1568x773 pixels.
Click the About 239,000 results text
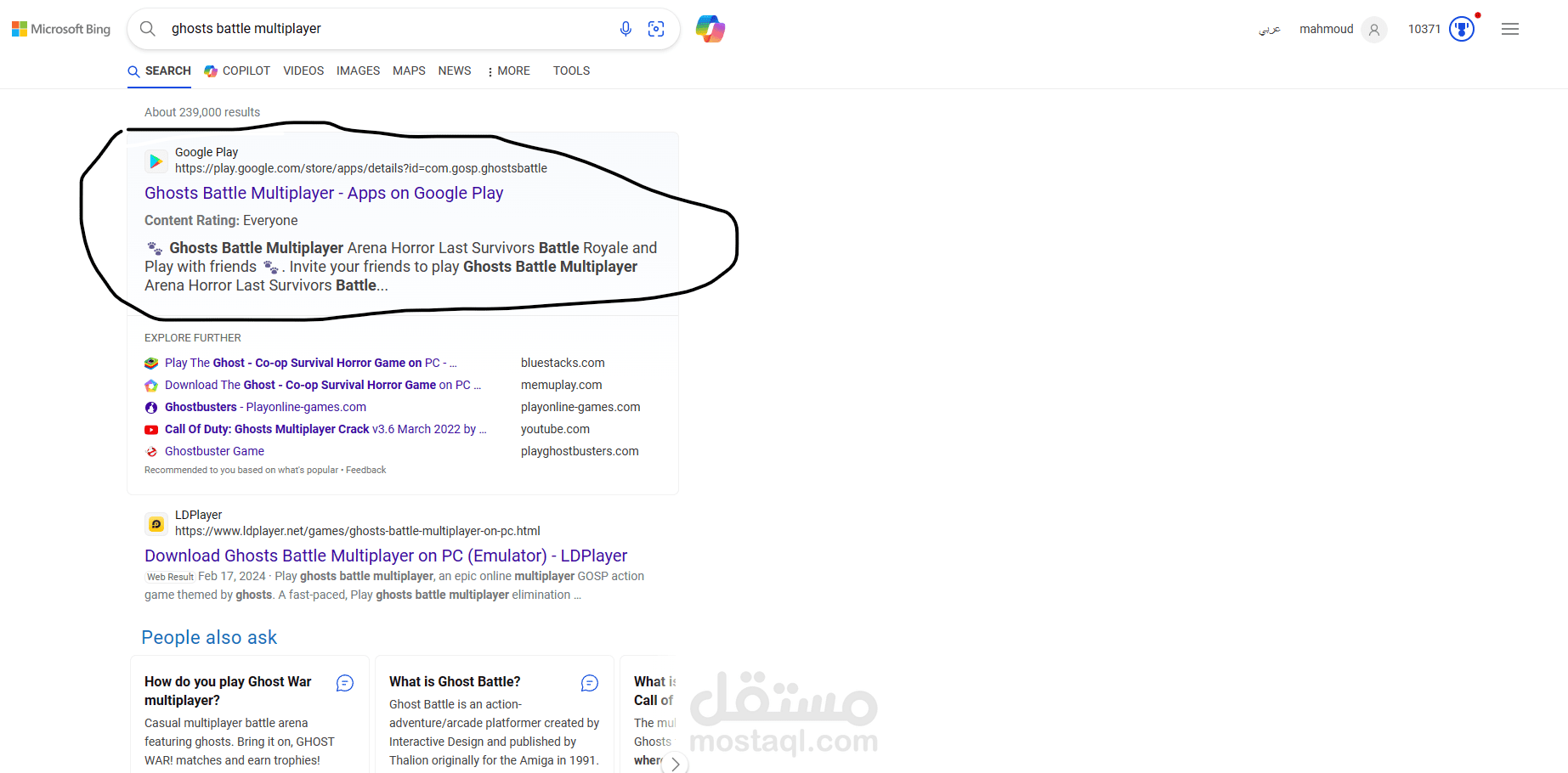[x=202, y=112]
